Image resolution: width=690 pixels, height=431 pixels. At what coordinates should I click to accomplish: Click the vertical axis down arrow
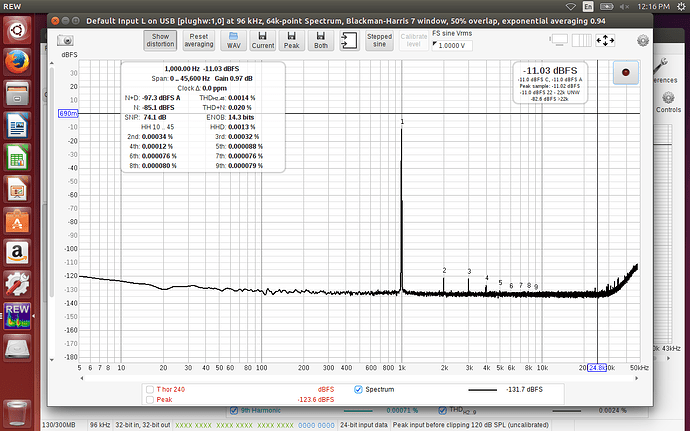point(51,360)
